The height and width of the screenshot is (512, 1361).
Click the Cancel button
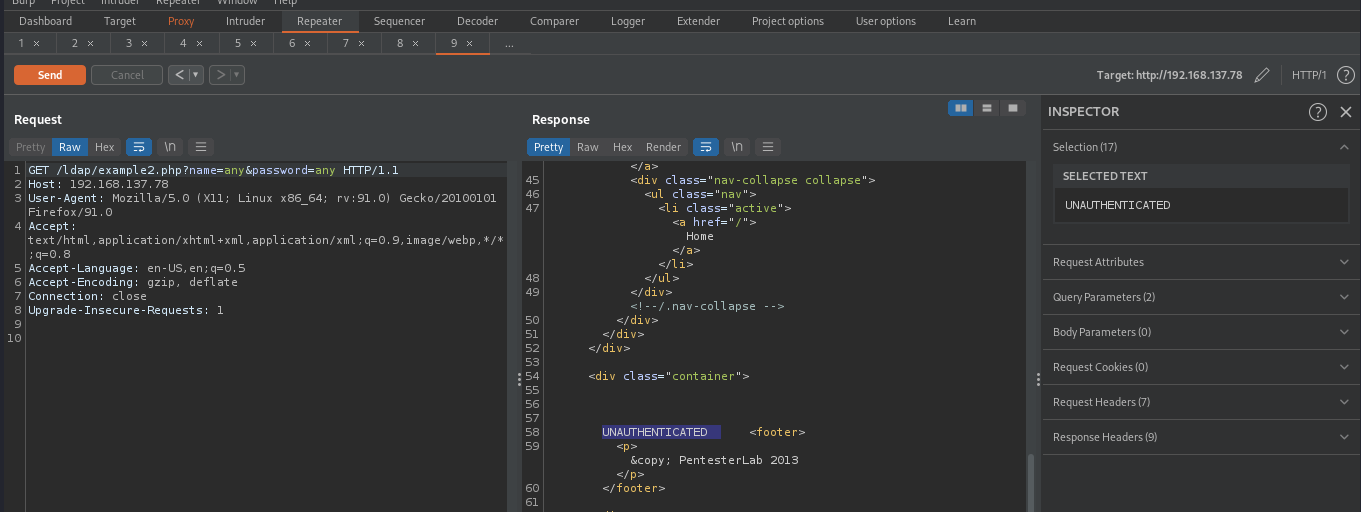tap(127, 75)
